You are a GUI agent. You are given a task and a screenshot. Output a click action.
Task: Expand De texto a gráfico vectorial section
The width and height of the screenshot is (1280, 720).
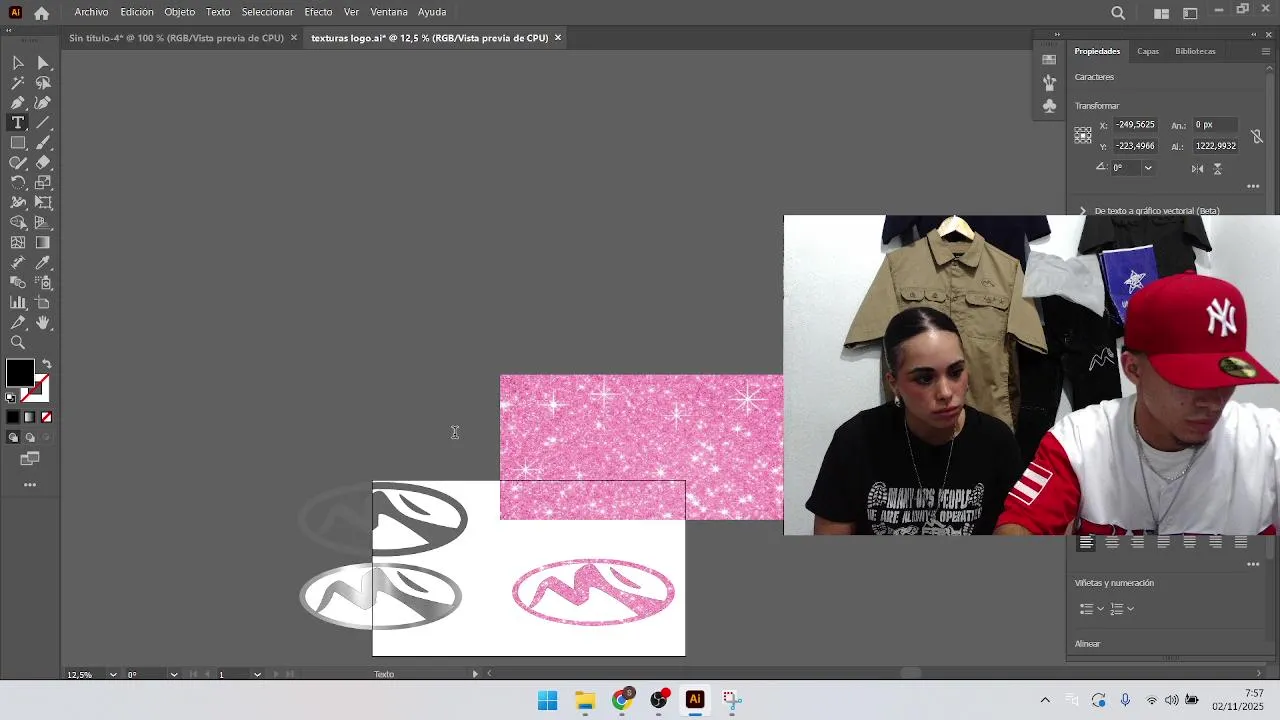(x=1083, y=211)
